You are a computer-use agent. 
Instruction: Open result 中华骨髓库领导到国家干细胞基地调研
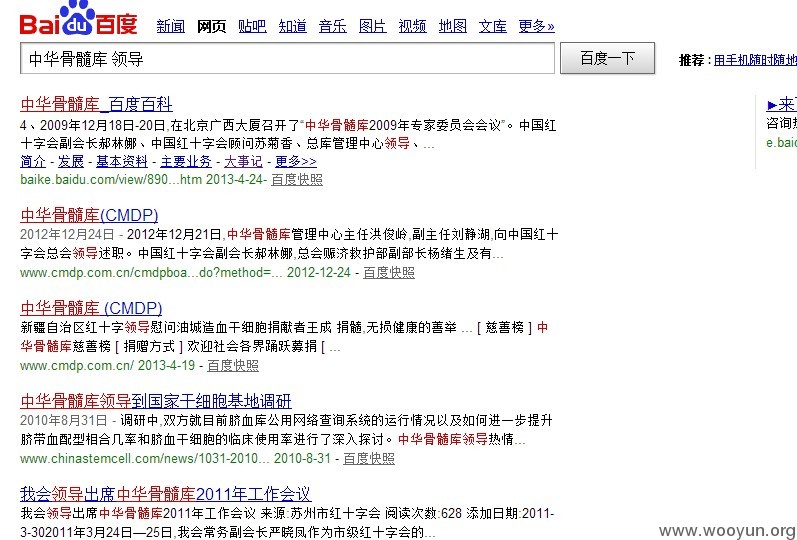[x=156, y=401]
